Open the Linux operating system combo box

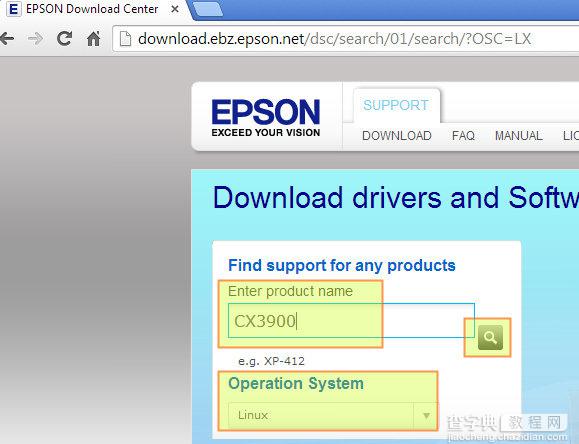pos(332,415)
